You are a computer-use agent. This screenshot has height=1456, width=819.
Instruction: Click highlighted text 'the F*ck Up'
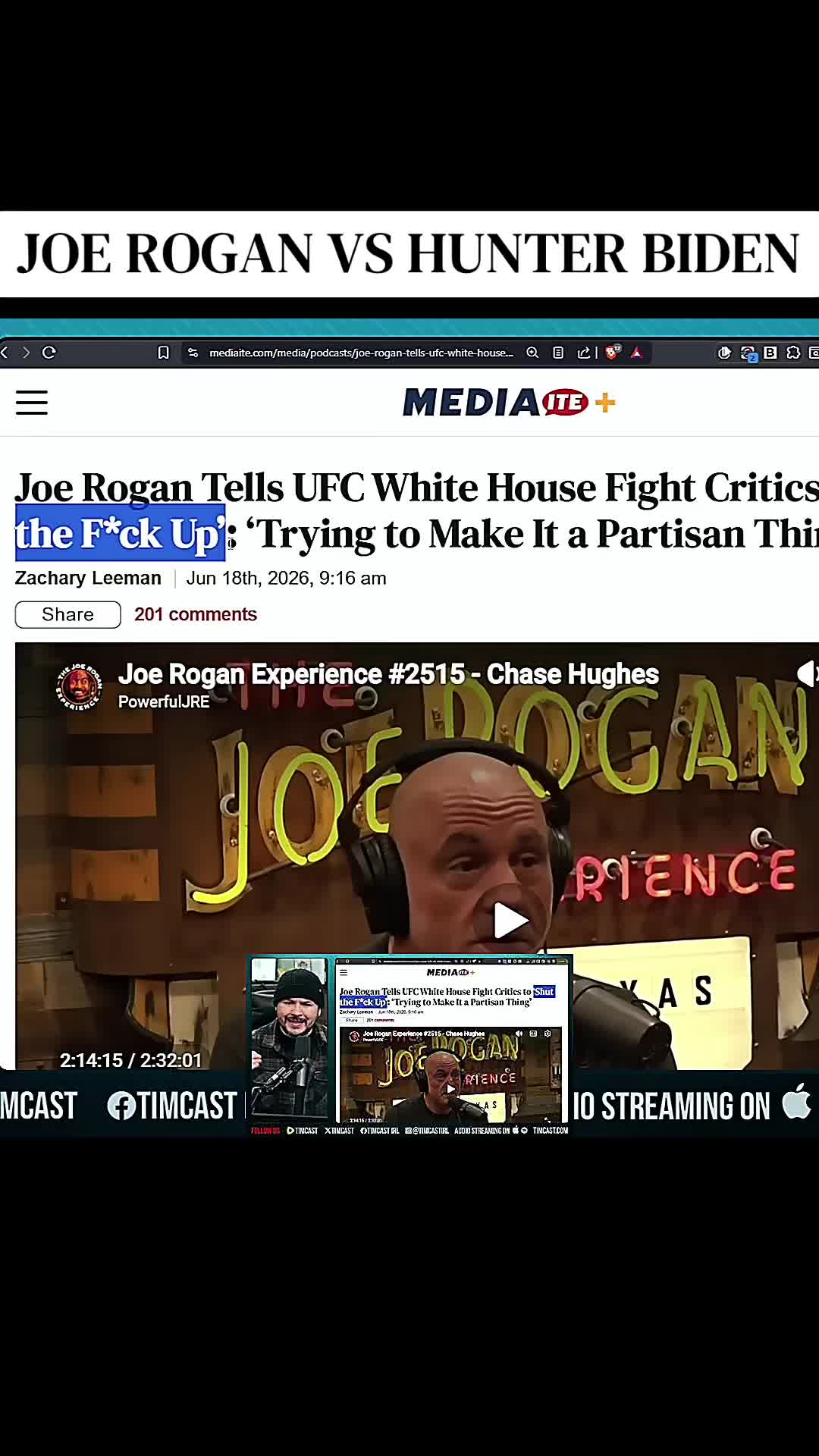(x=121, y=533)
